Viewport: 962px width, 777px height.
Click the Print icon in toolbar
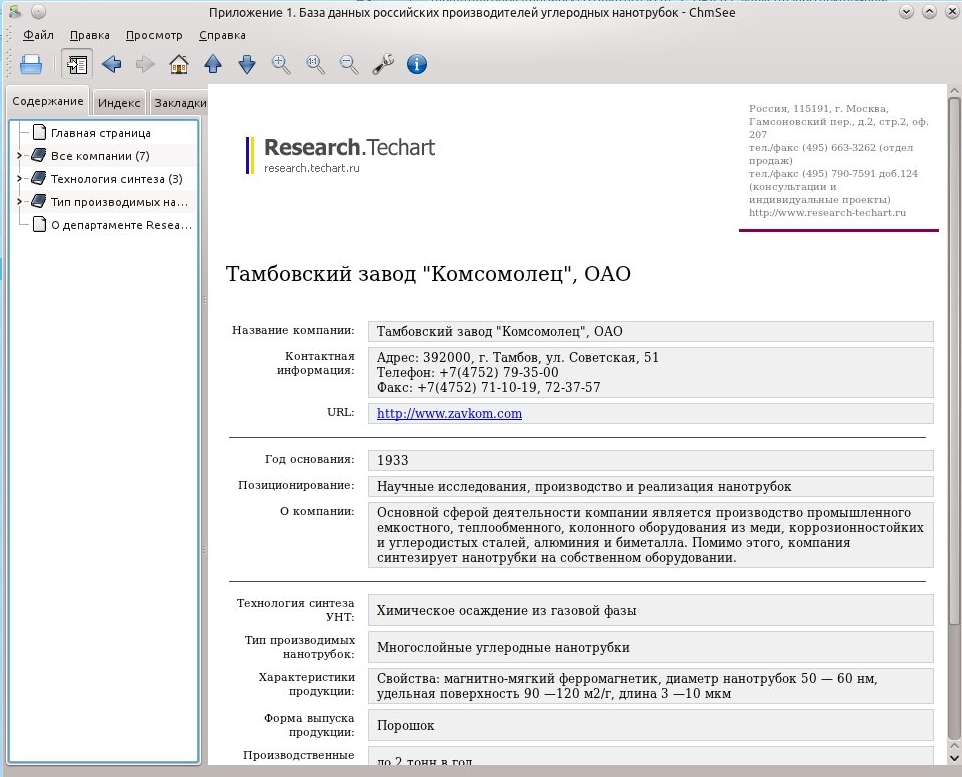[31, 64]
